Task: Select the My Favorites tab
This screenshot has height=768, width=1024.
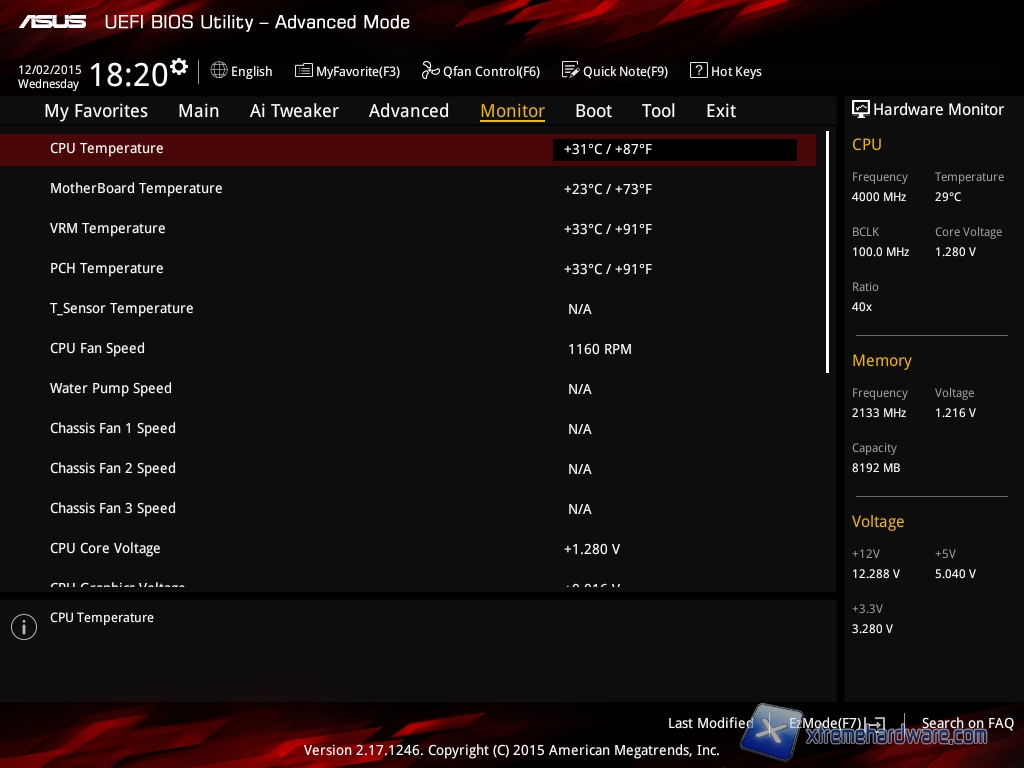Action: point(96,111)
